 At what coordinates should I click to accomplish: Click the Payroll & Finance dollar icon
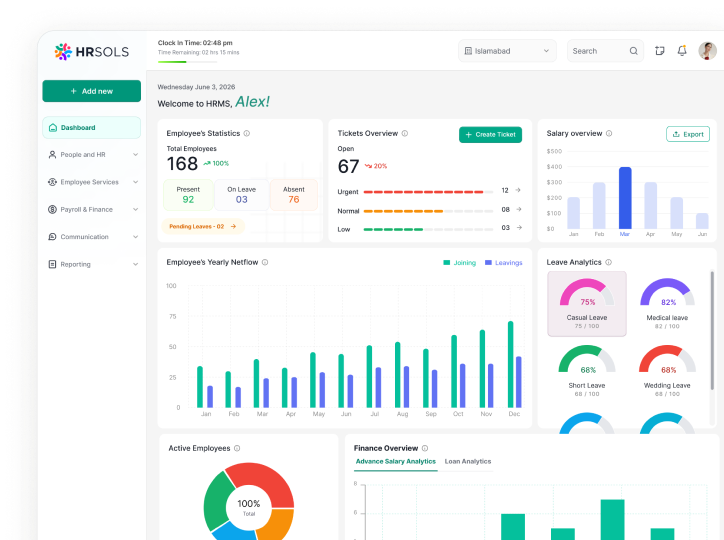coord(52,210)
